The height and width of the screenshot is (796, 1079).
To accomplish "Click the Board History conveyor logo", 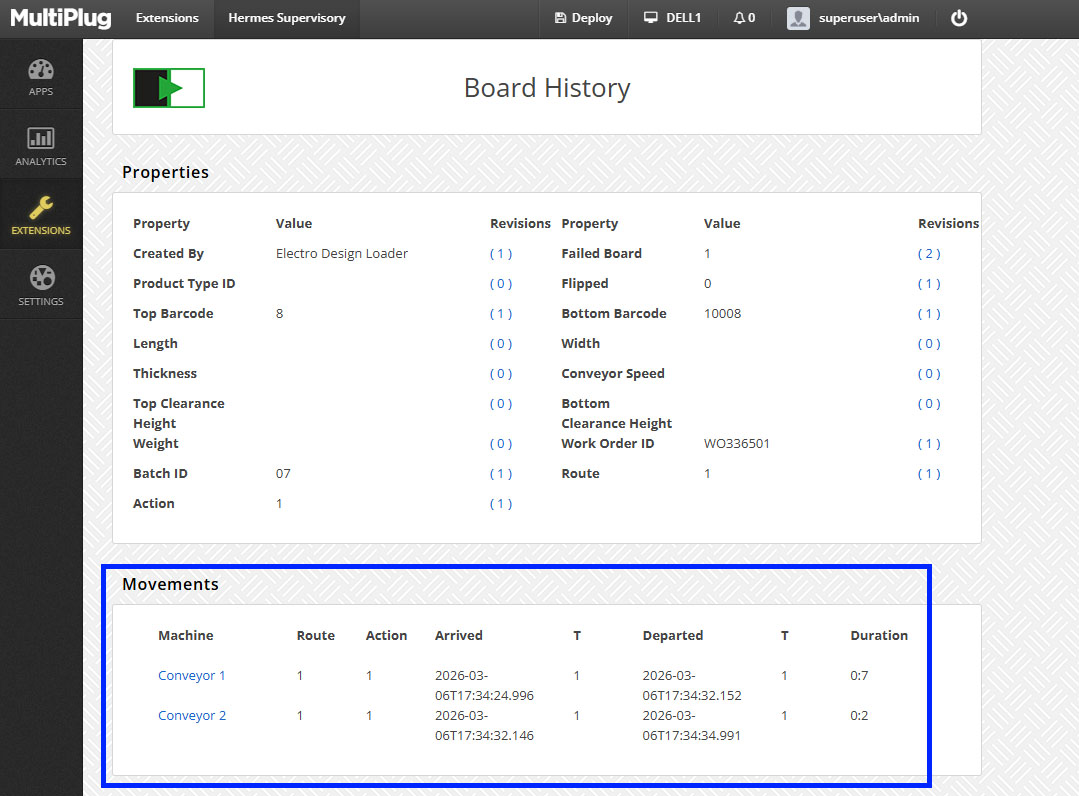I will tap(169, 88).
